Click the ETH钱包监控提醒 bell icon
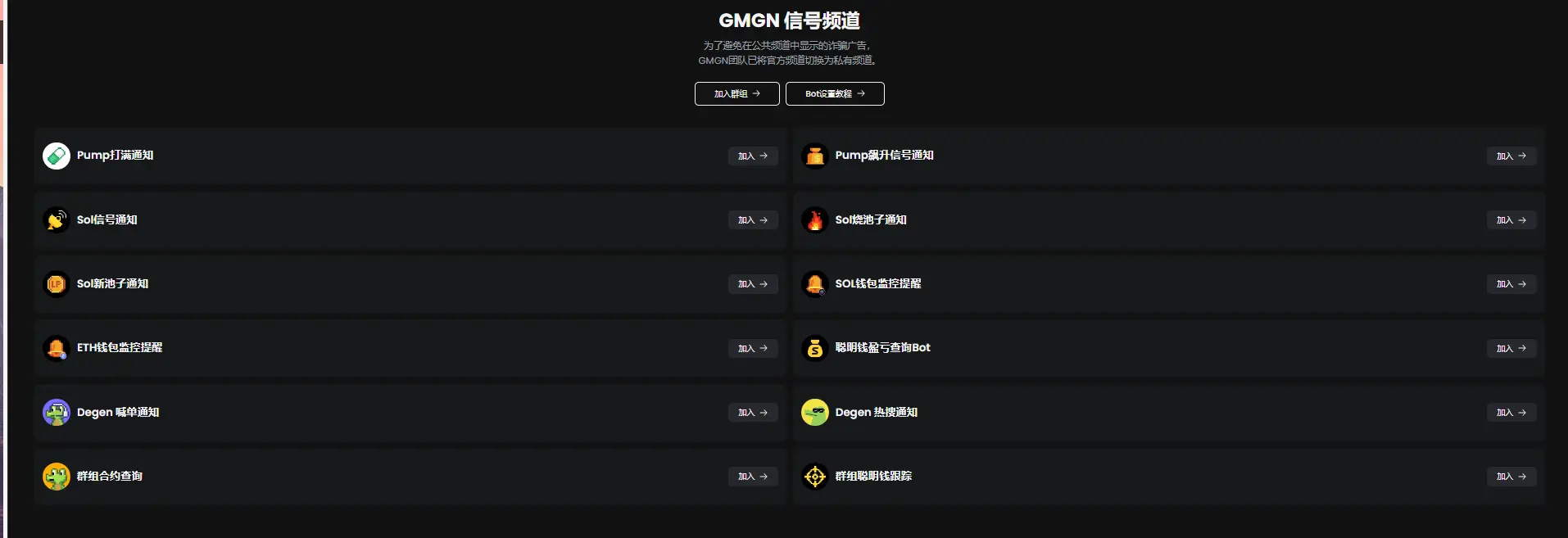 (57, 348)
